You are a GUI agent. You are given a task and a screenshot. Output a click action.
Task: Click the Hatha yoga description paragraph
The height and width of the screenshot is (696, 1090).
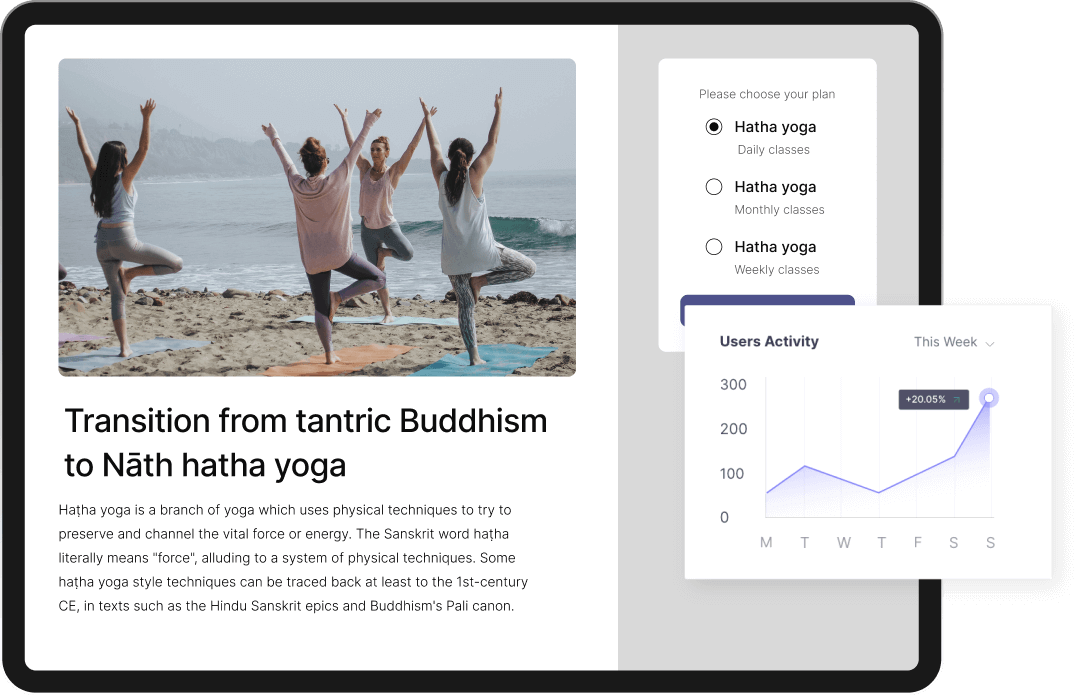tap(293, 558)
